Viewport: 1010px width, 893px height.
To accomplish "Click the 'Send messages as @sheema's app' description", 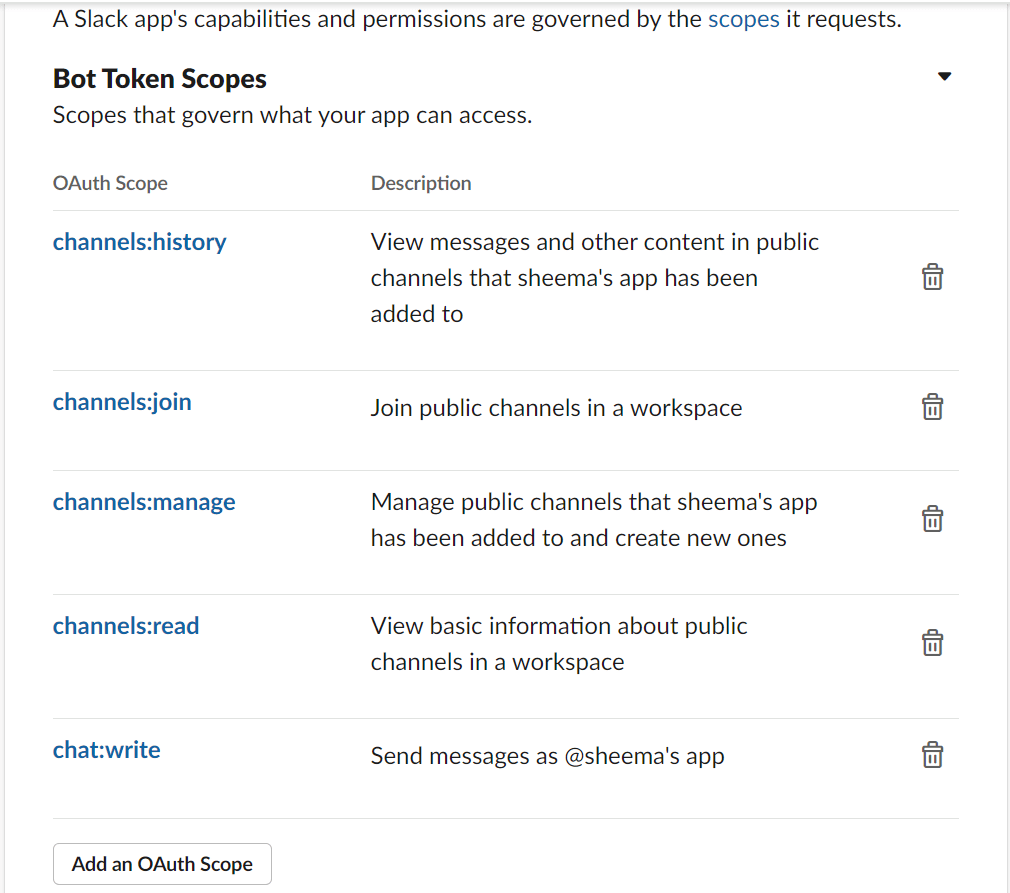I will 547,756.
